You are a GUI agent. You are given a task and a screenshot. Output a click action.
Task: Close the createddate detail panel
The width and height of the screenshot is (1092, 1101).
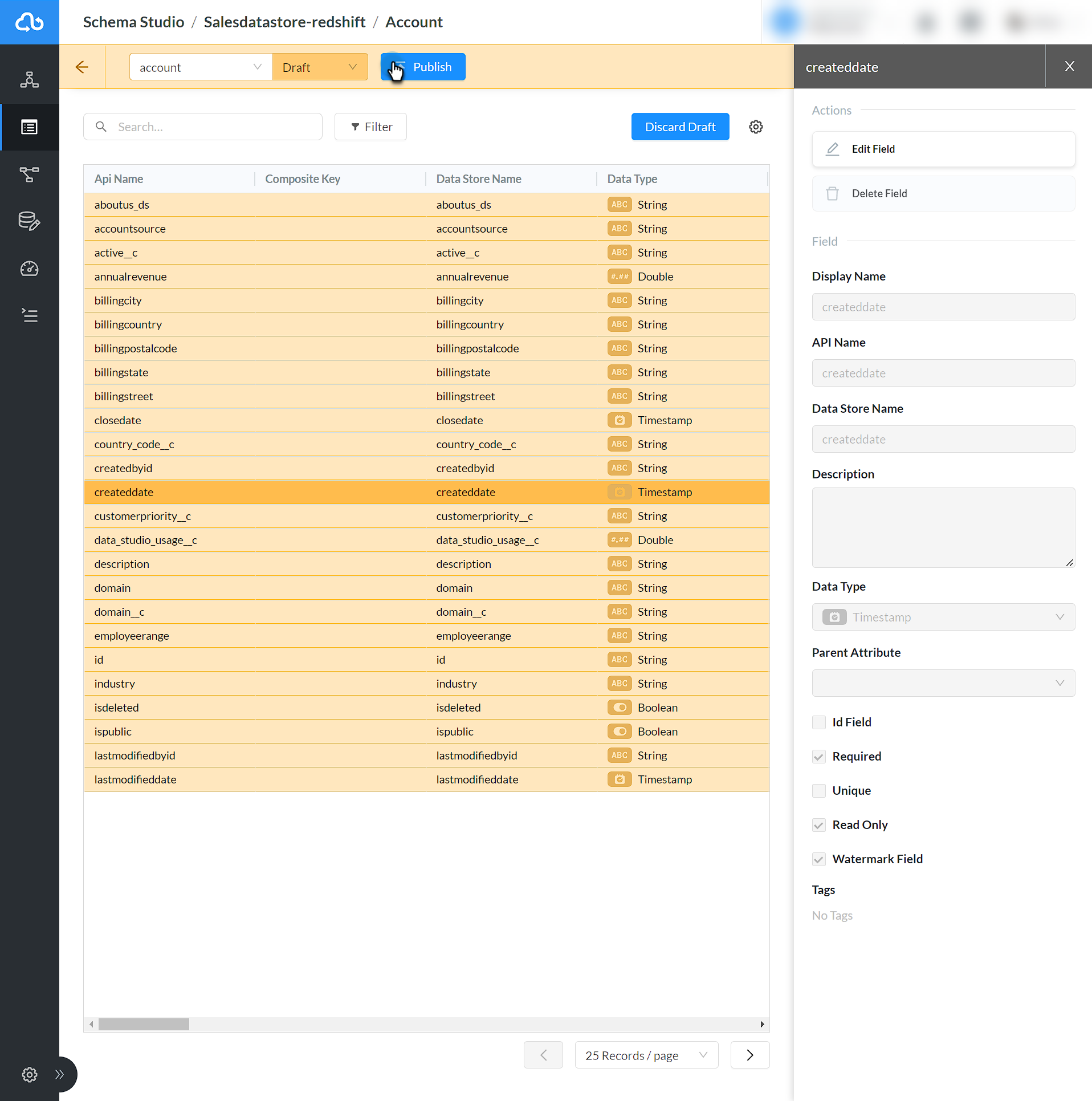tap(1069, 67)
